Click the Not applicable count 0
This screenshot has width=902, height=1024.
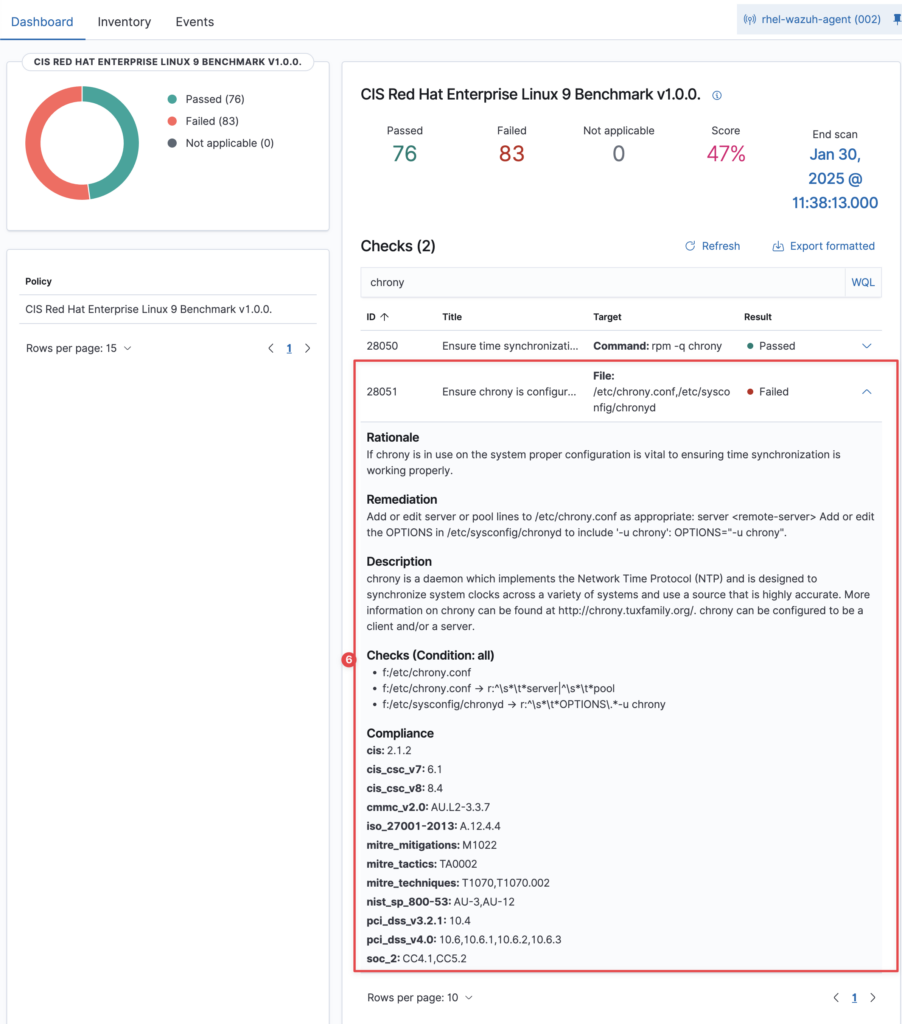tap(619, 153)
